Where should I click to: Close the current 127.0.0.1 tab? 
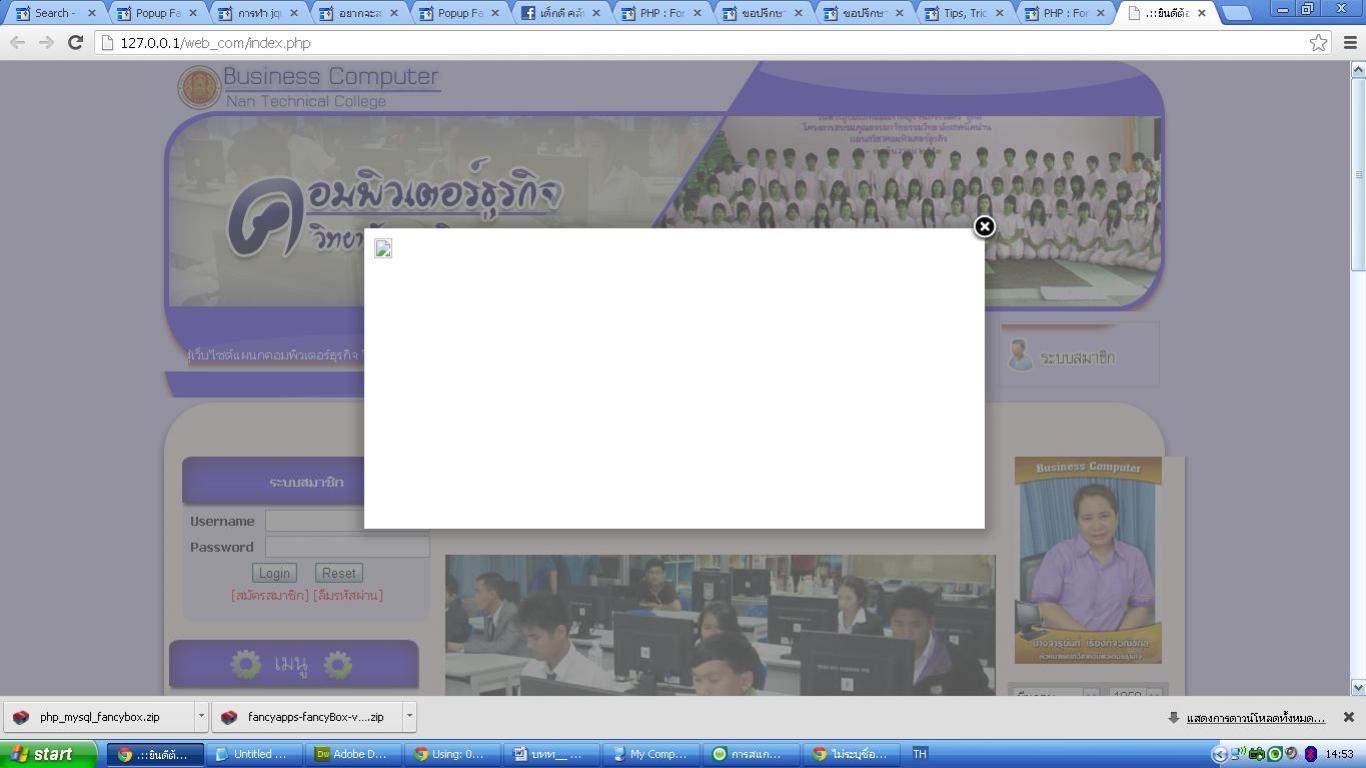click(x=1202, y=13)
